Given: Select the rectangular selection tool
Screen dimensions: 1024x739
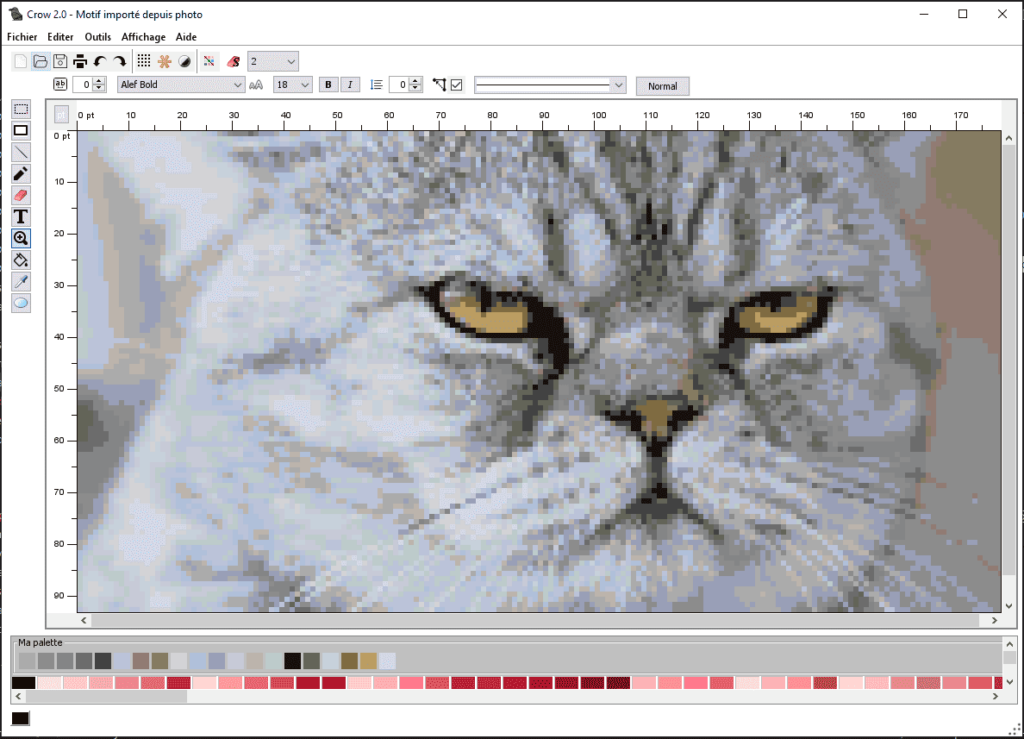Looking at the screenshot, I should (x=21, y=109).
